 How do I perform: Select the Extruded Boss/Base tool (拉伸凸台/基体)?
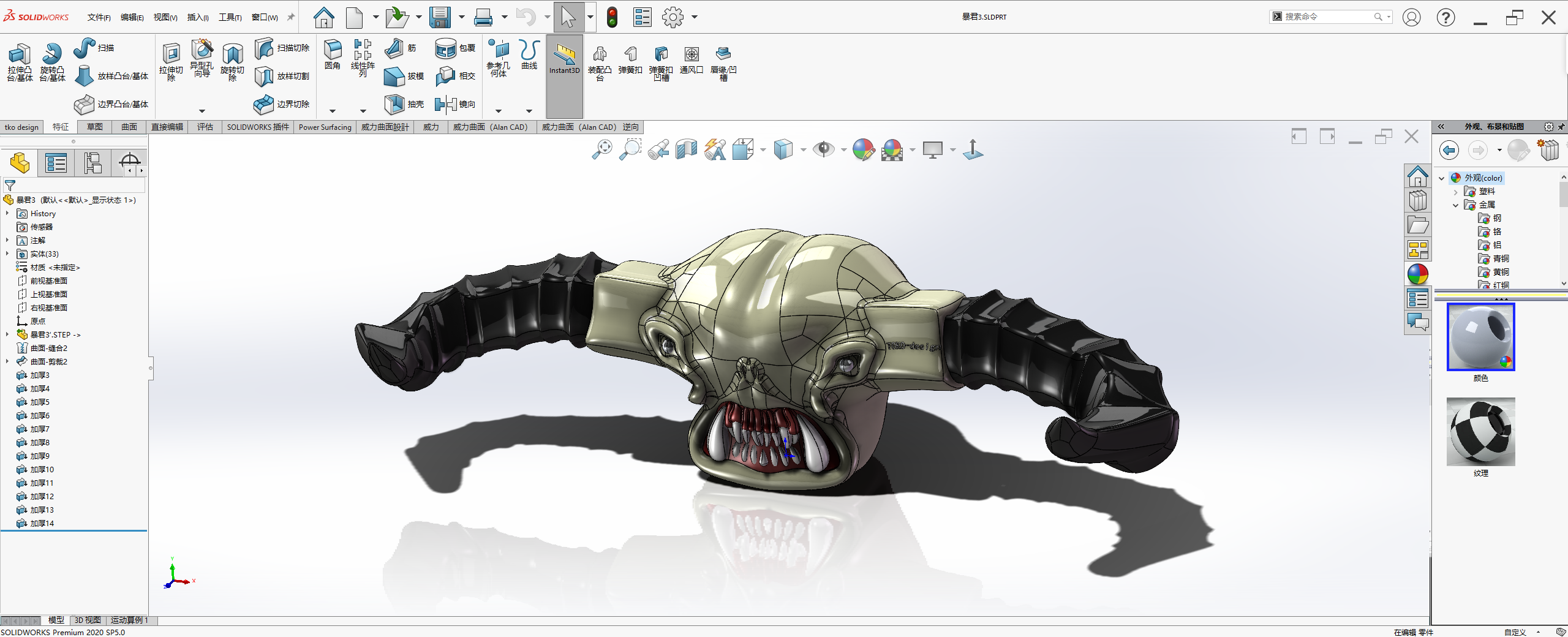coord(20,62)
